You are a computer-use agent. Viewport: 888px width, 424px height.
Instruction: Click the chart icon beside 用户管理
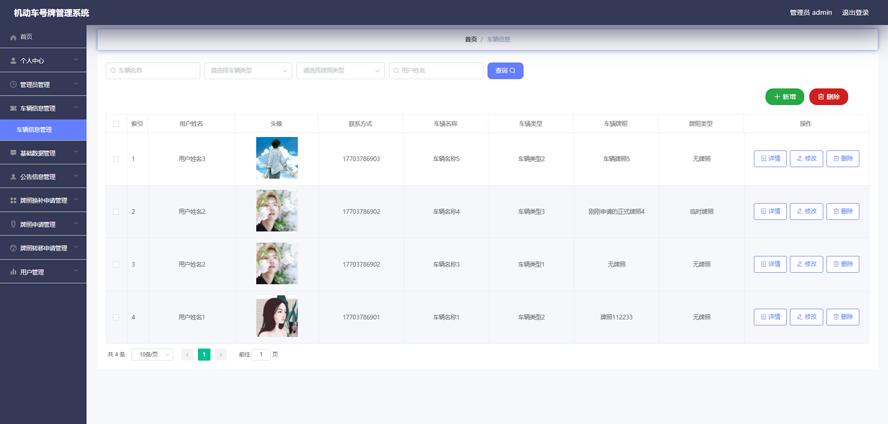13,272
